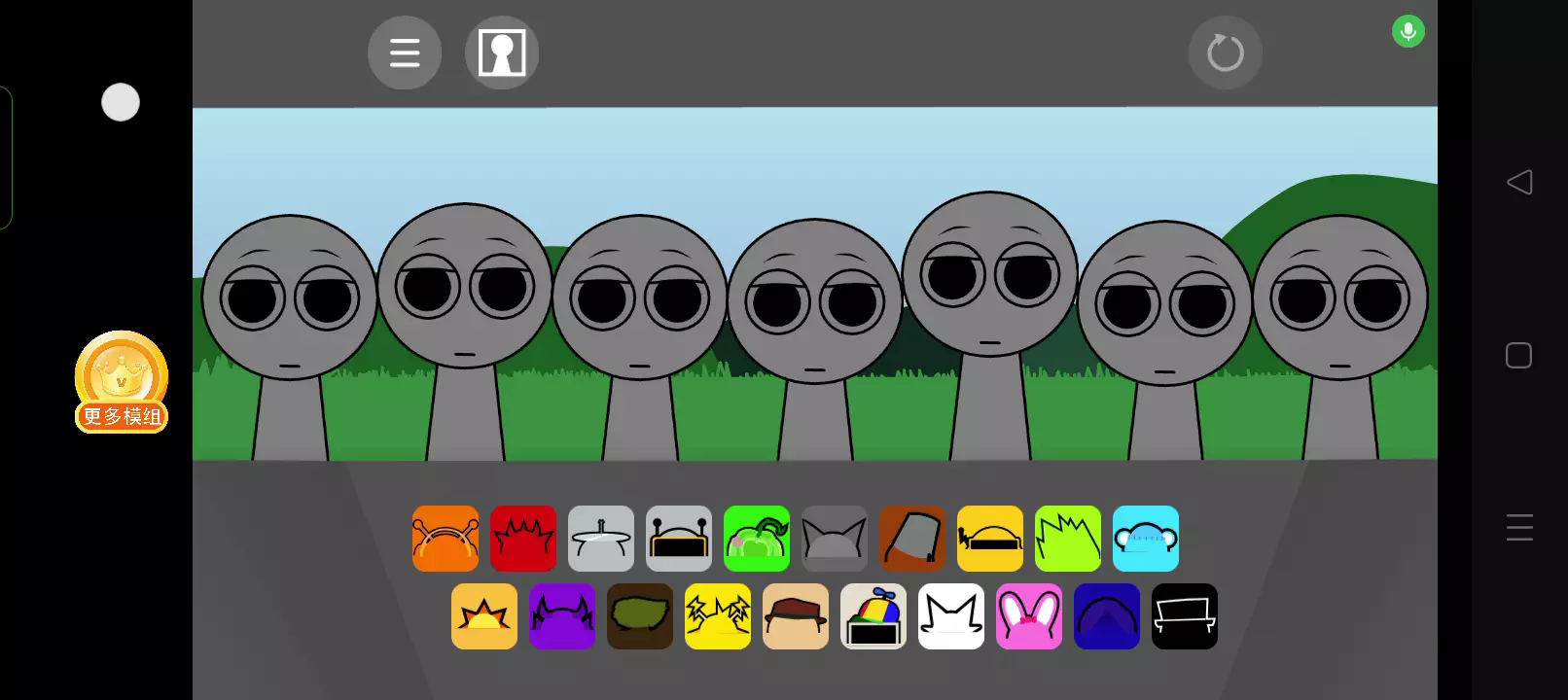This screenshot has height=700, width=1568.
Task: Choose the brown bucket hat icon
Action: (x=912, y=539)
